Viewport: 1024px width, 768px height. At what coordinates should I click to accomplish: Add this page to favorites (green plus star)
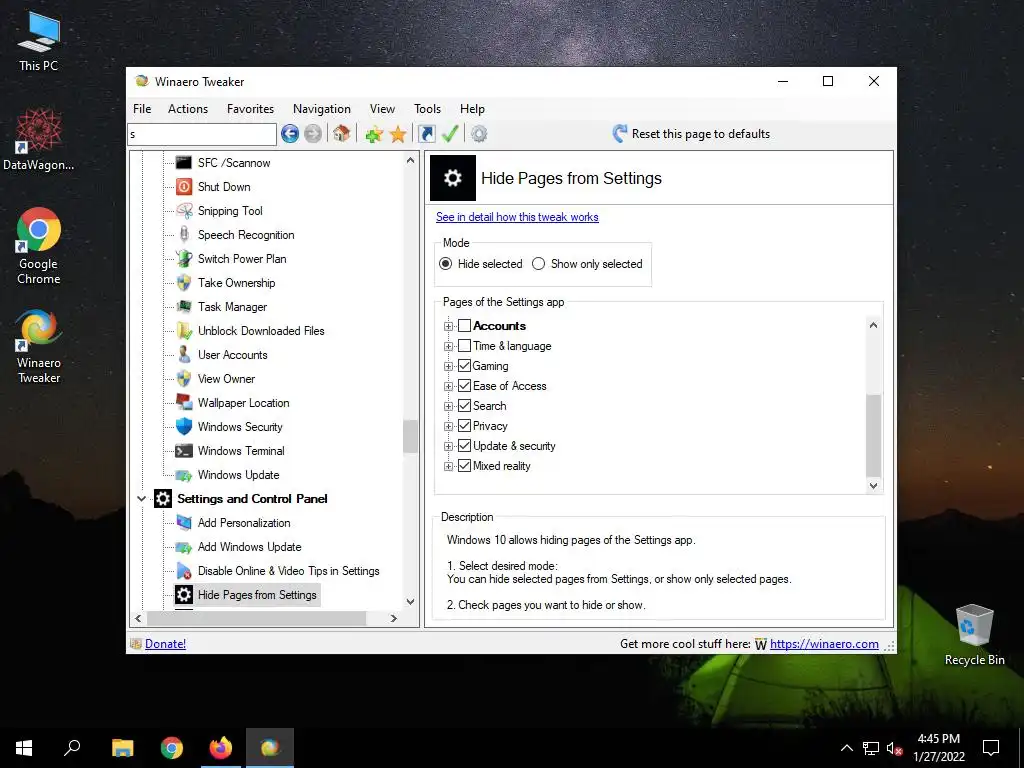374,135
